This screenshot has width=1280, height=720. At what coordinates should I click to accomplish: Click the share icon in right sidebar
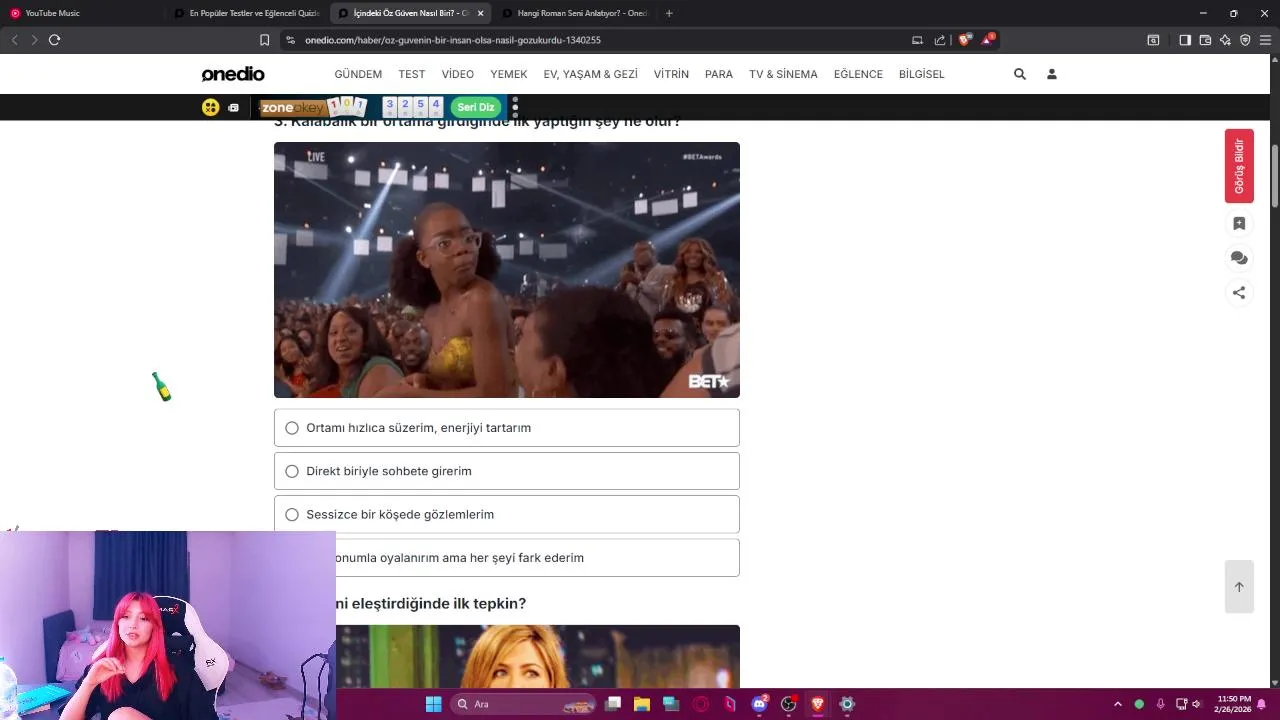pyautogui.click(x=1239, y=293)
